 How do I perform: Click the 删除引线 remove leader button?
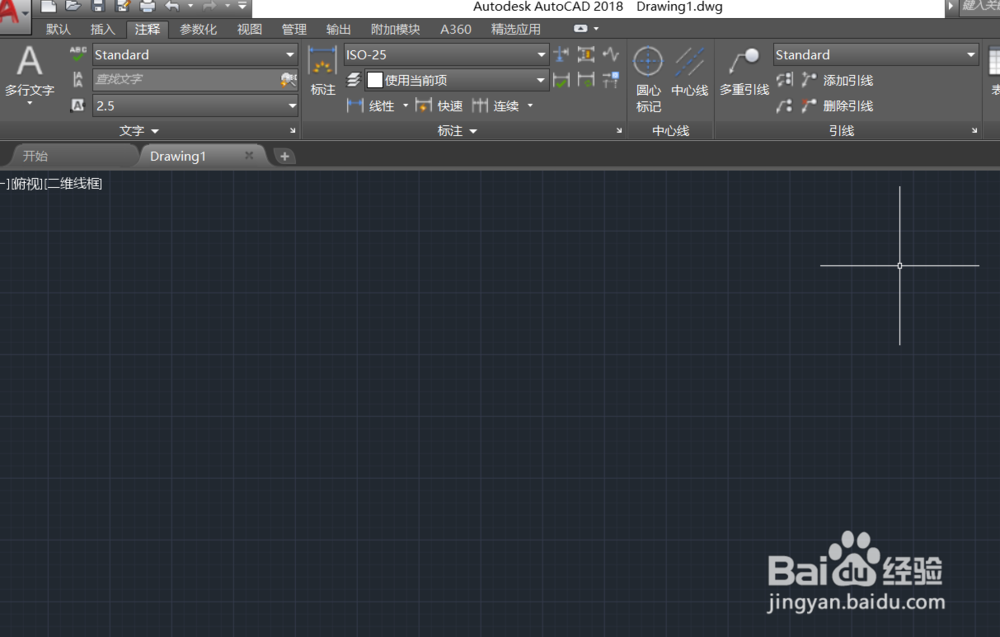point(837,106)
